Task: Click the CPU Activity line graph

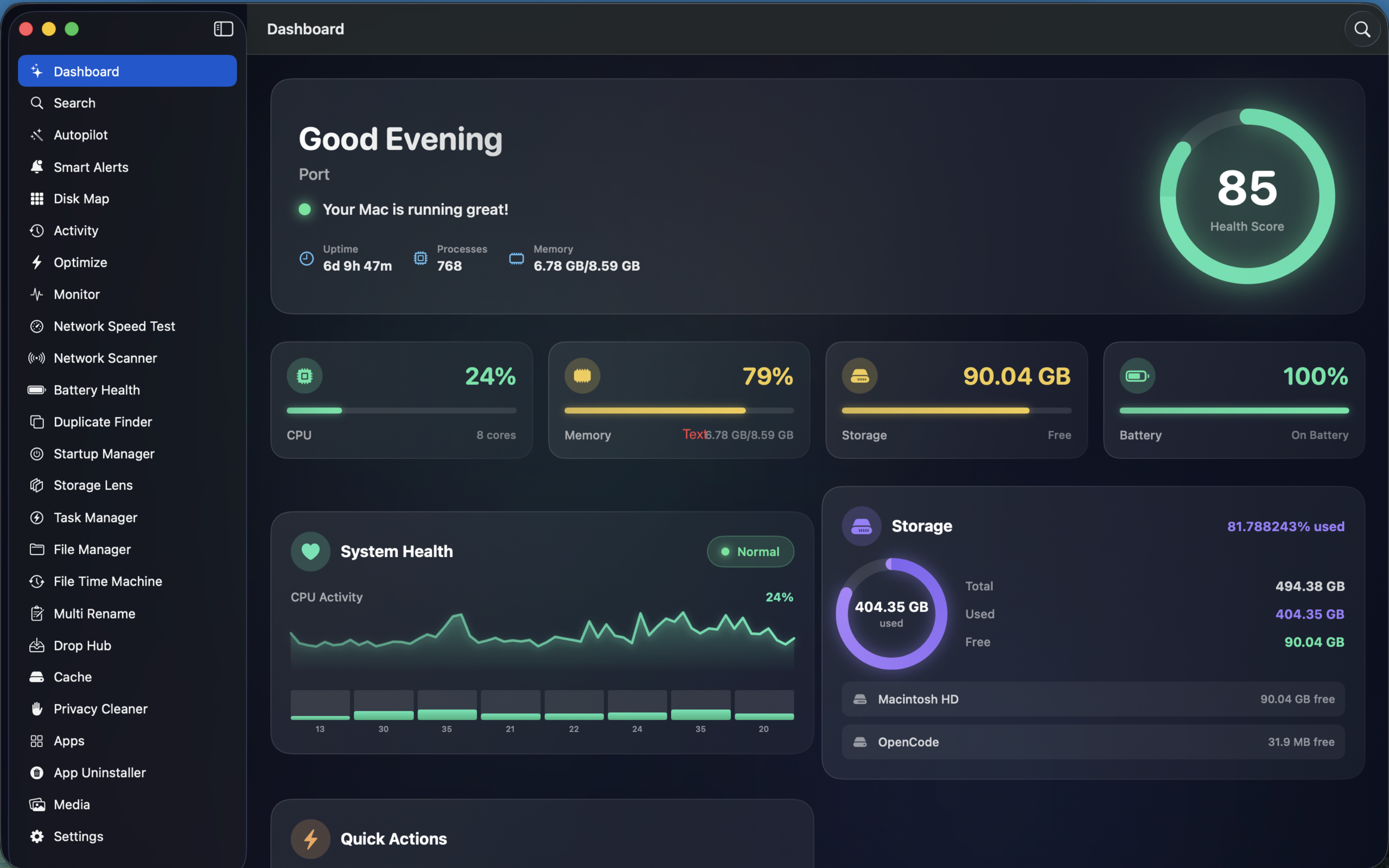Action: point(543,640)
